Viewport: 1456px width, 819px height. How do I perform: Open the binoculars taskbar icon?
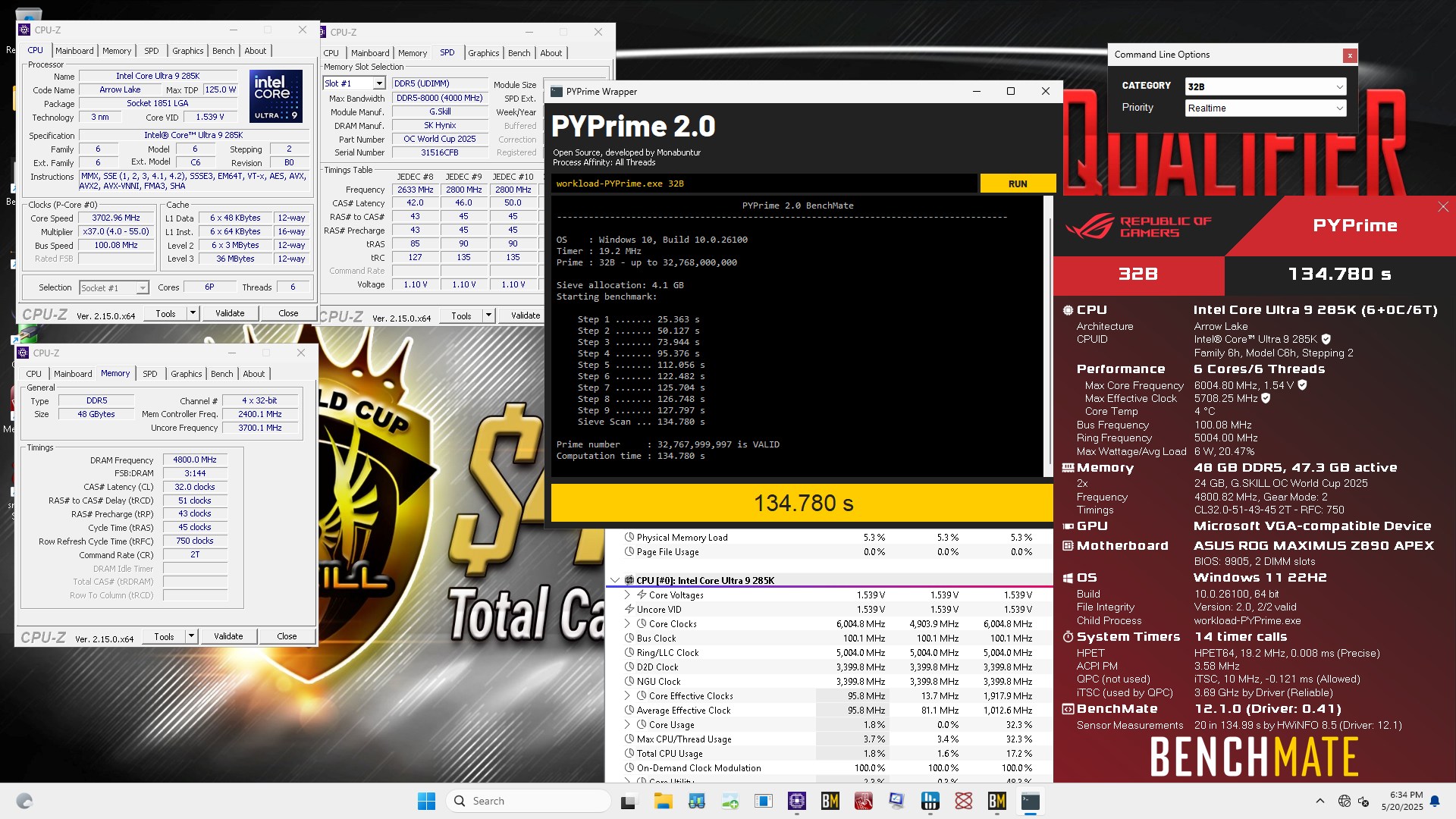click(x=696, y=801)
